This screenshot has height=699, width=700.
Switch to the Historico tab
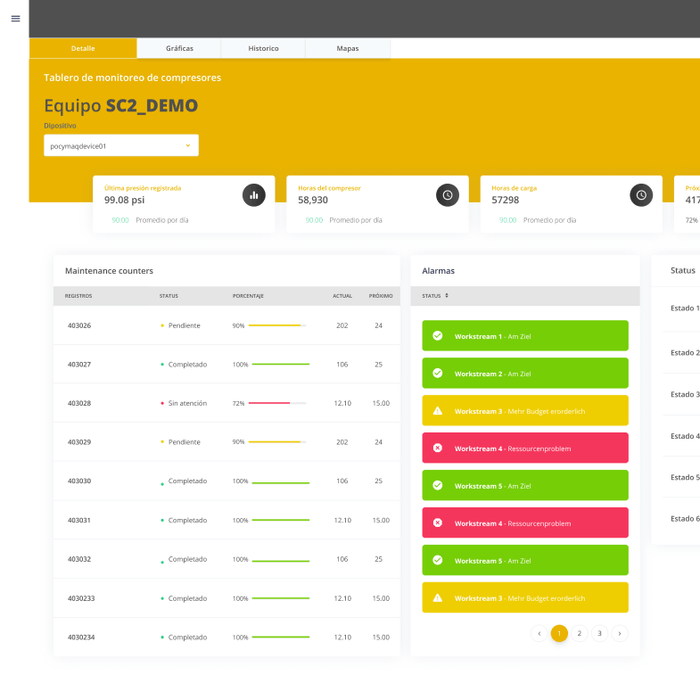[263, 48]
